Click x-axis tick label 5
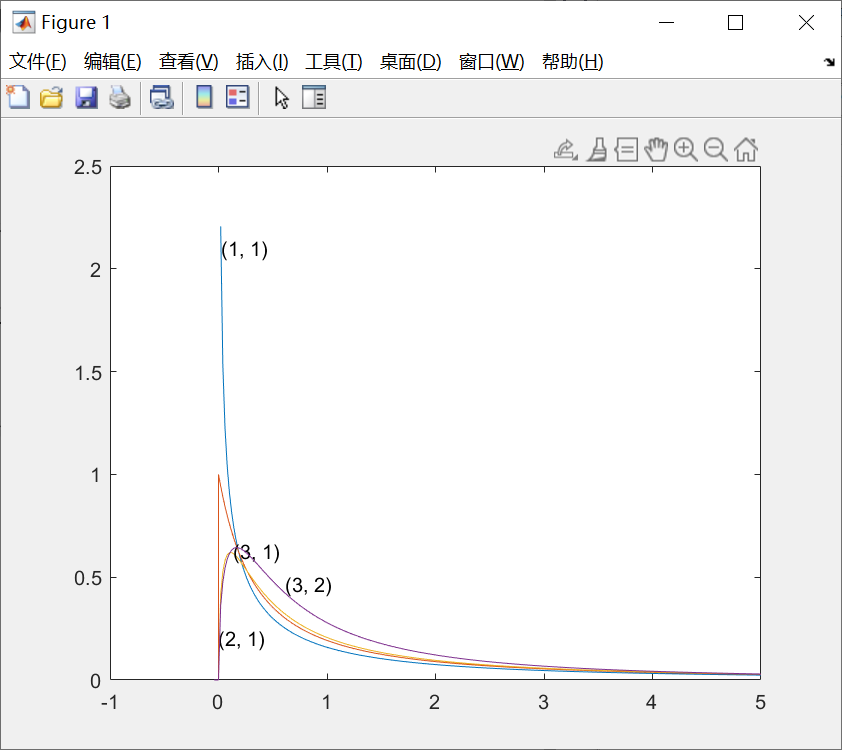The height and width of the screenshot is (750, 842). 760,702
